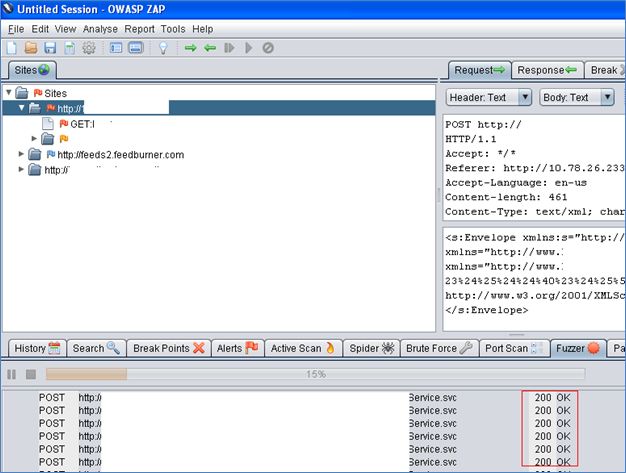Click the green right arrow break icon
Screen dimensions: 626x473
(190, 48)
